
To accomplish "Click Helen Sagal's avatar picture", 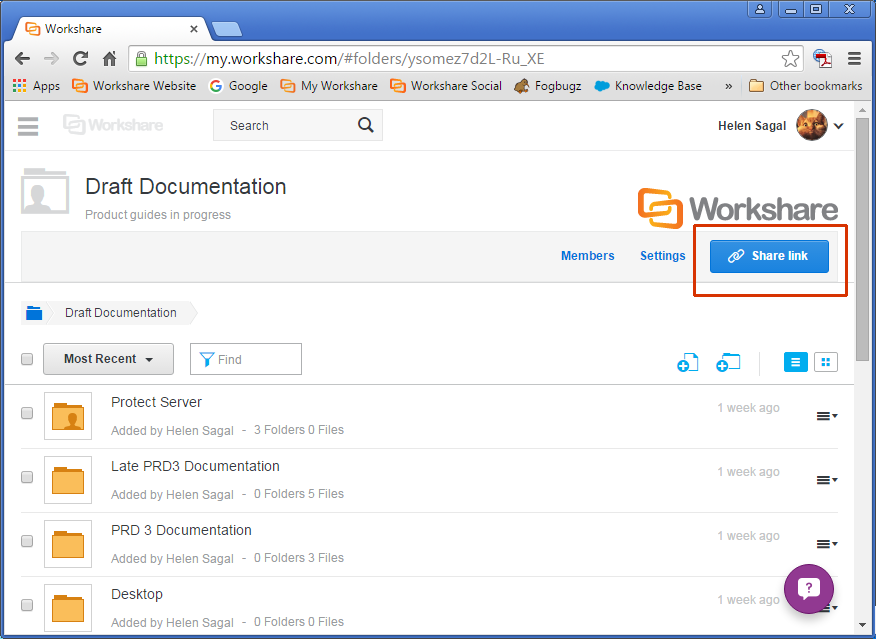I will pyautogui.click(x=811, y=126).
